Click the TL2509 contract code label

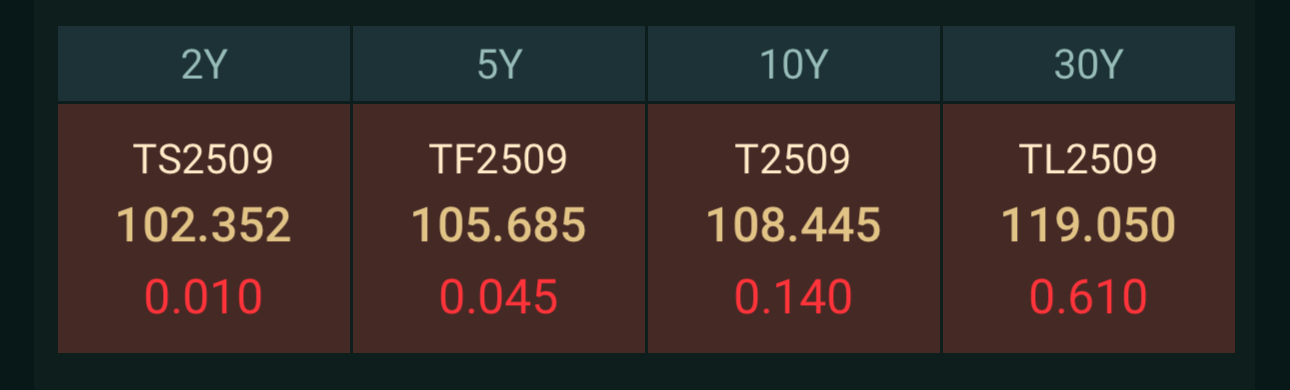coord(1089,160)
